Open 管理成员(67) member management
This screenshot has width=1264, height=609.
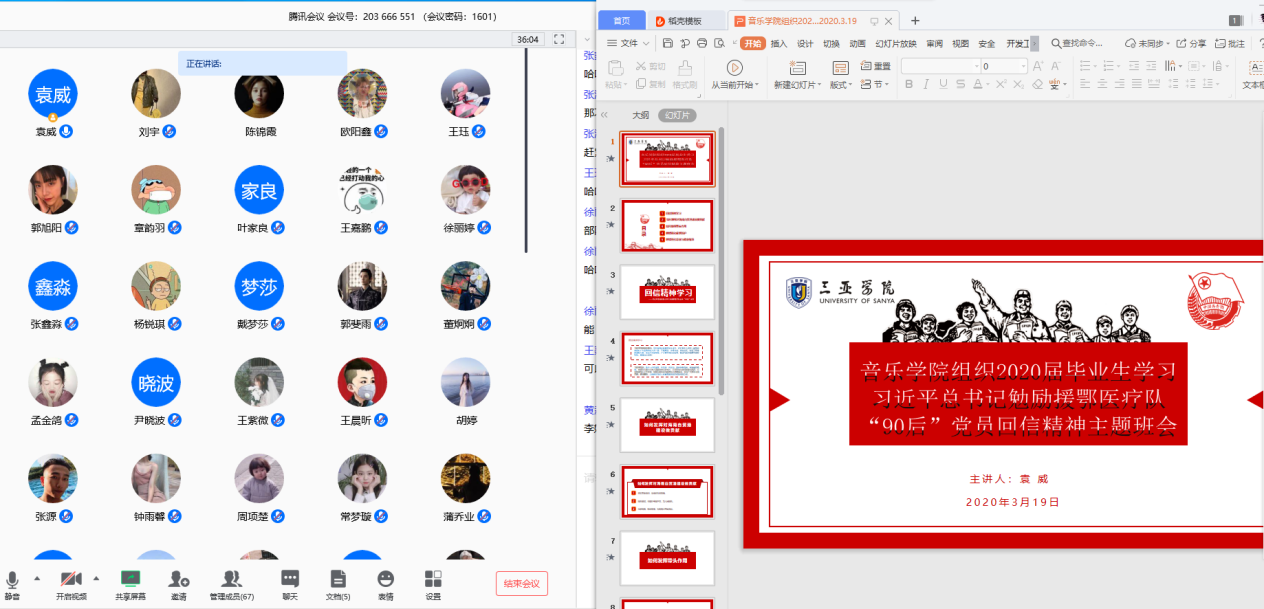(x=231, y=582)
